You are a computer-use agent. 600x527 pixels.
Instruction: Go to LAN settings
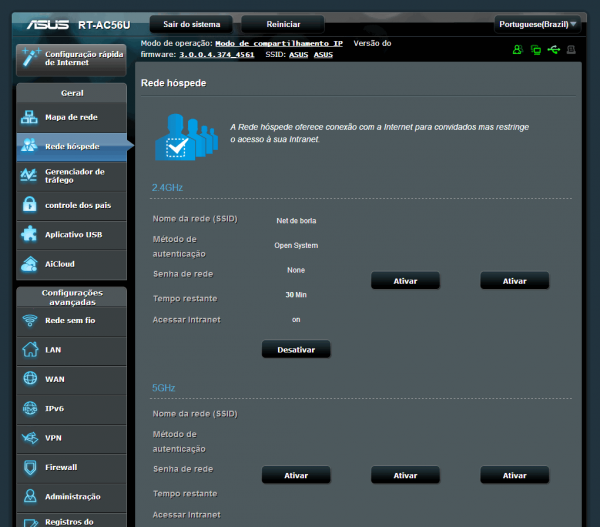tap(72, 350)
